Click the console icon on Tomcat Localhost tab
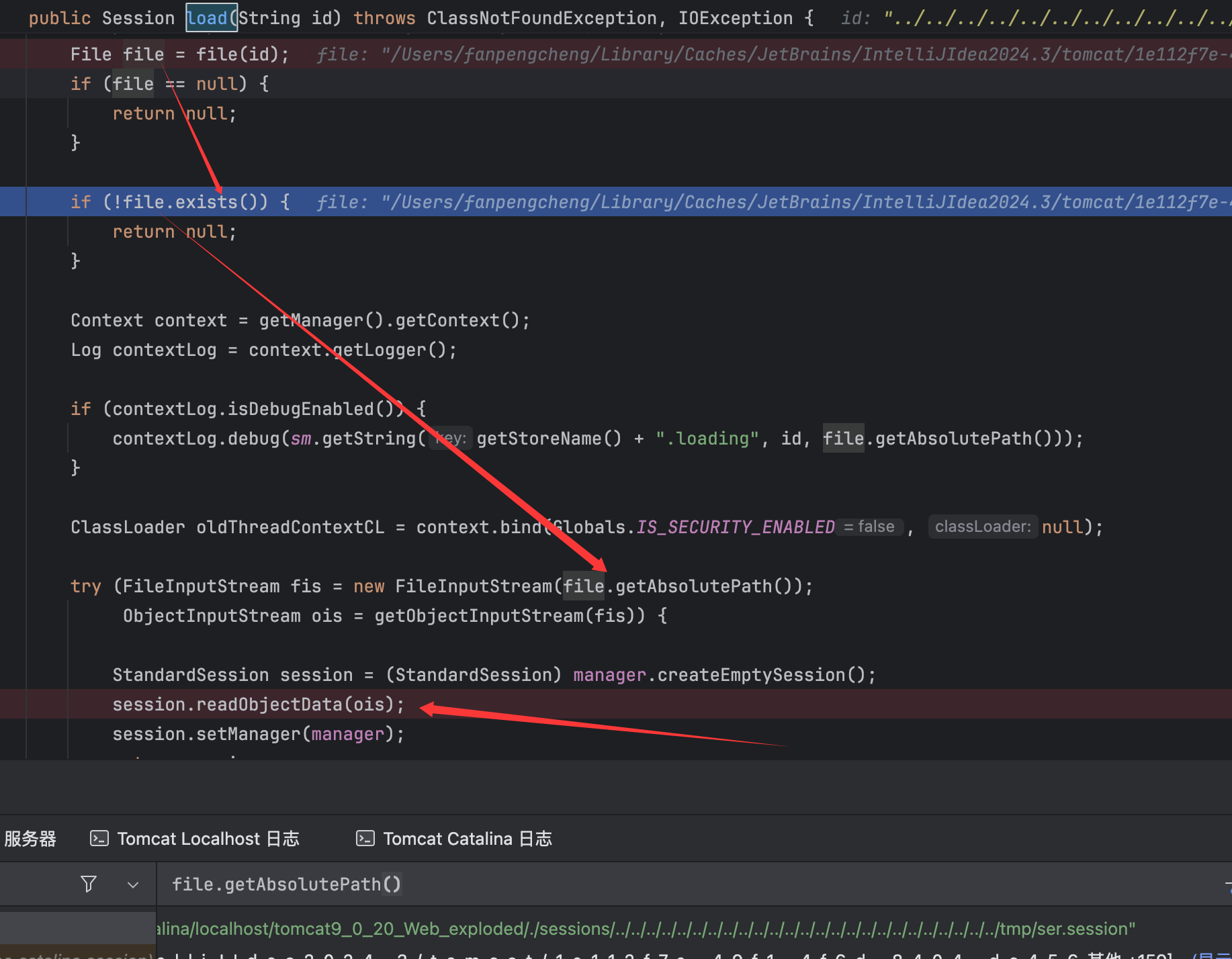 [99, 838]
